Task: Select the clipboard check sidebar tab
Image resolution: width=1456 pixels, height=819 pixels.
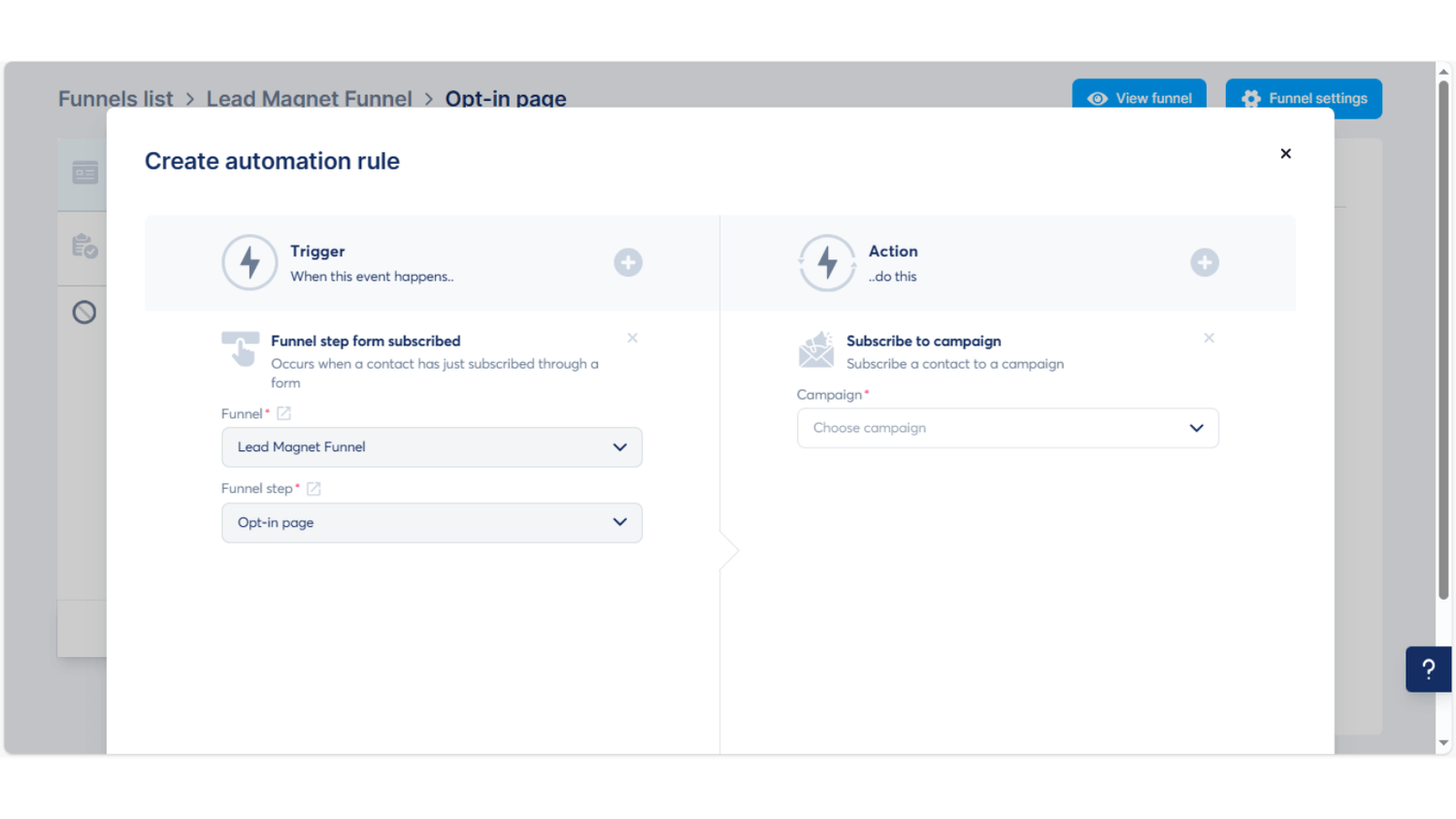Action: tap(84, 246)
